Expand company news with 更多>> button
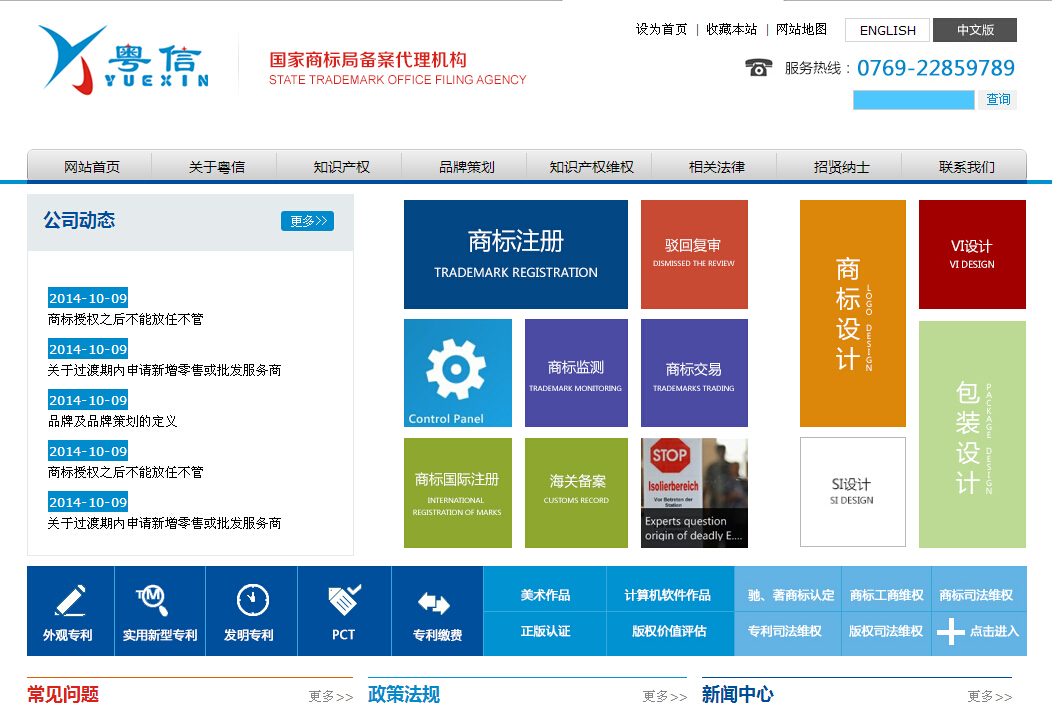Screen dimensions: 1052x714 click(307, 221)
